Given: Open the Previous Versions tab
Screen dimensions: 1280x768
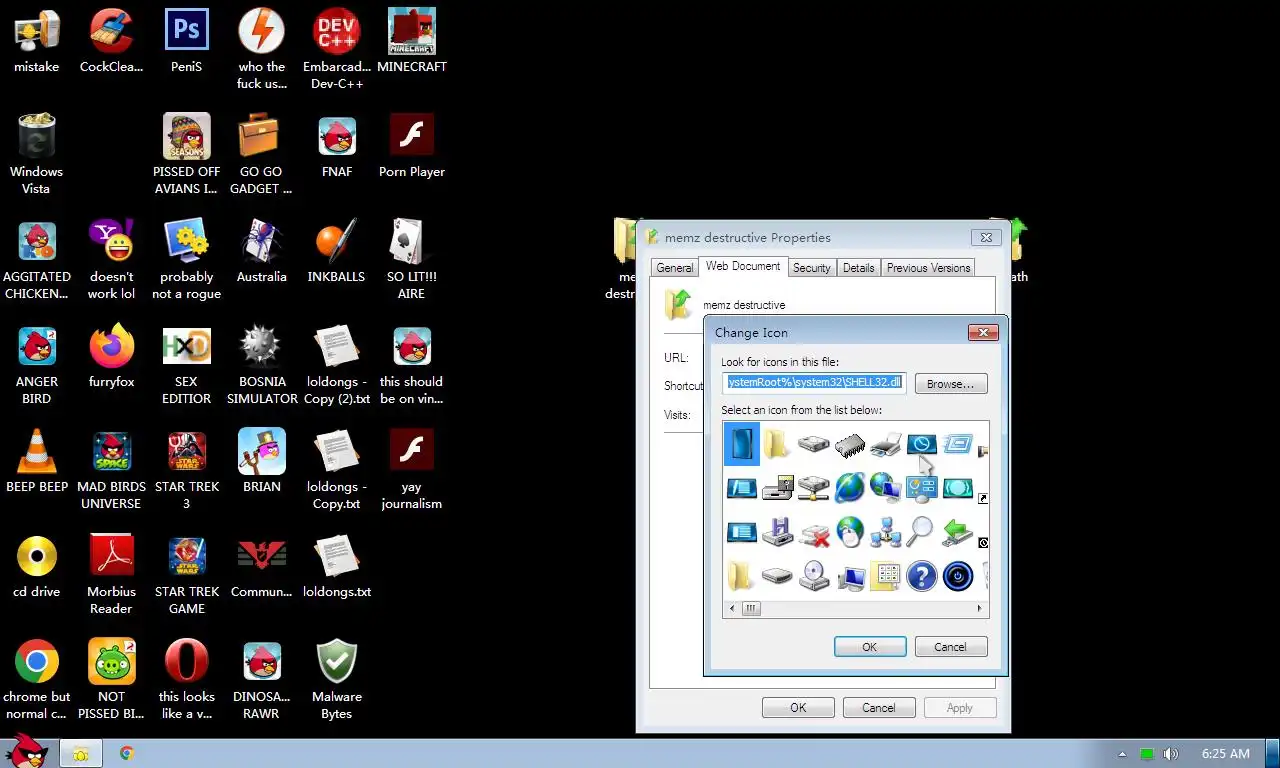Looking at the screenshot, I should point(928,268).
